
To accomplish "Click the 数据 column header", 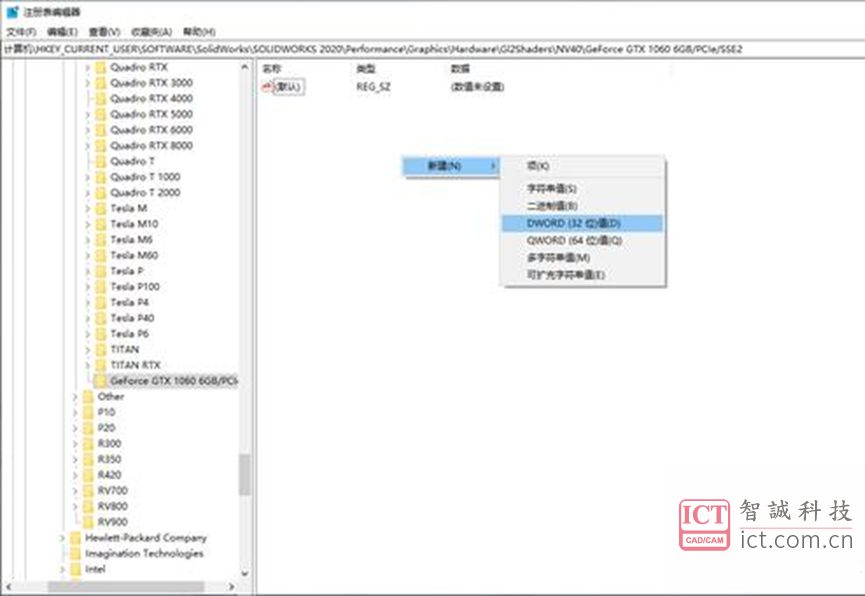I will pos(460,68).
